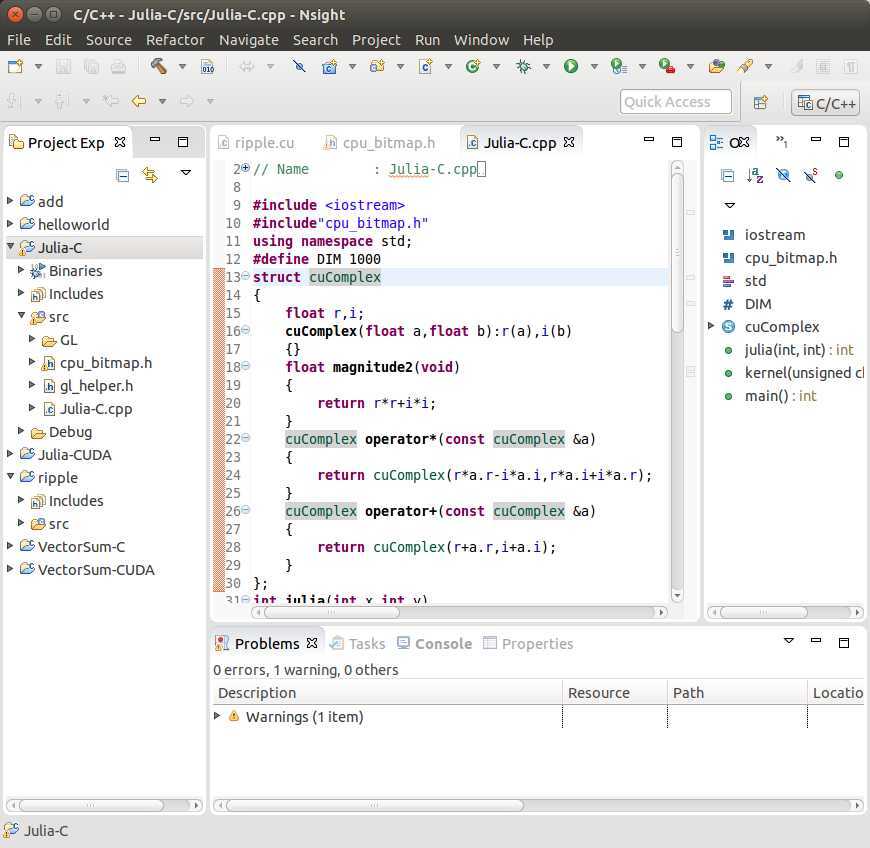870x848 pixels.
Task: Open the Source menu
Action: (x=109, y=40)
